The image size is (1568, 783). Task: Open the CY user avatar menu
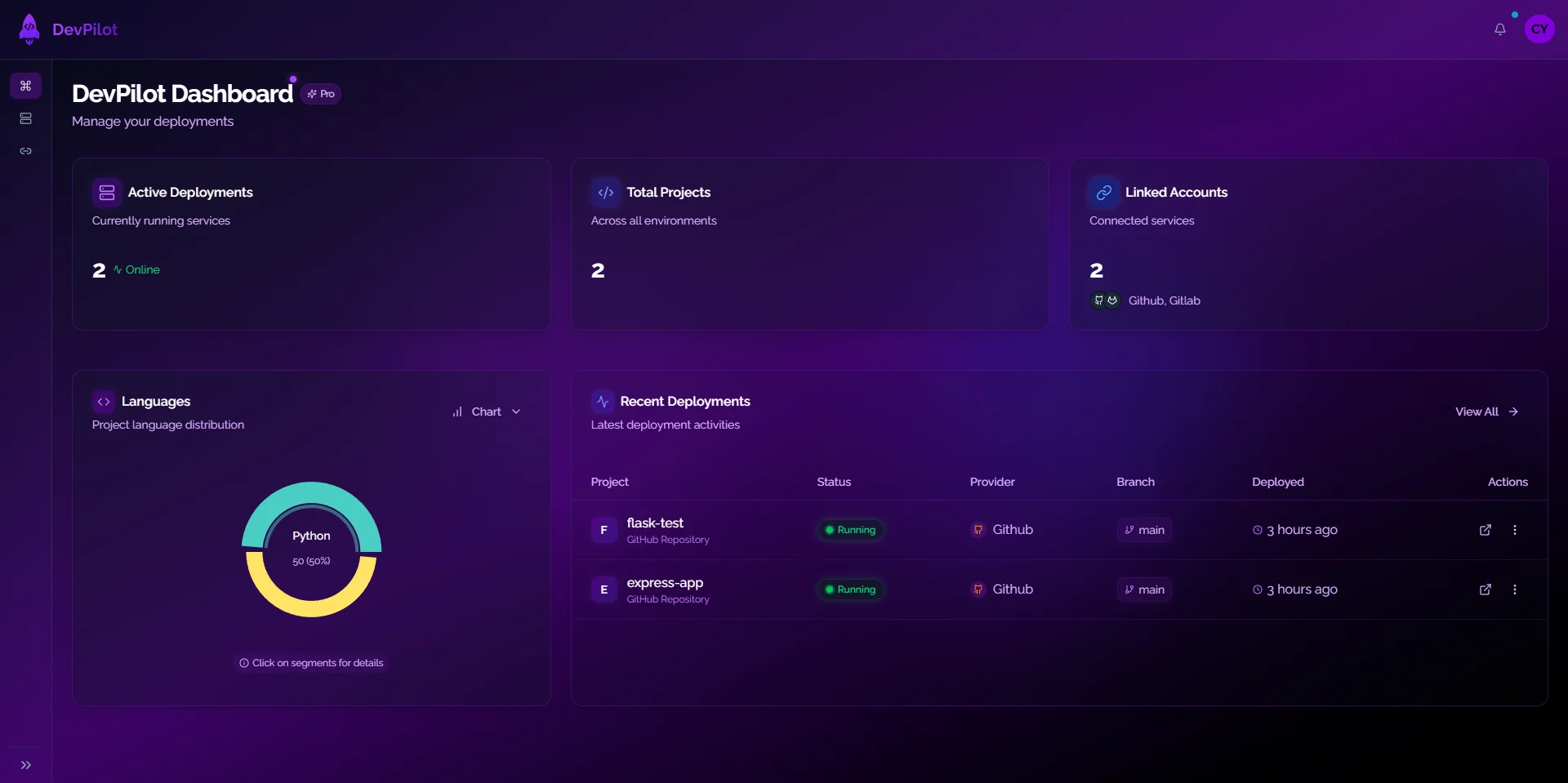point(1539,29)
